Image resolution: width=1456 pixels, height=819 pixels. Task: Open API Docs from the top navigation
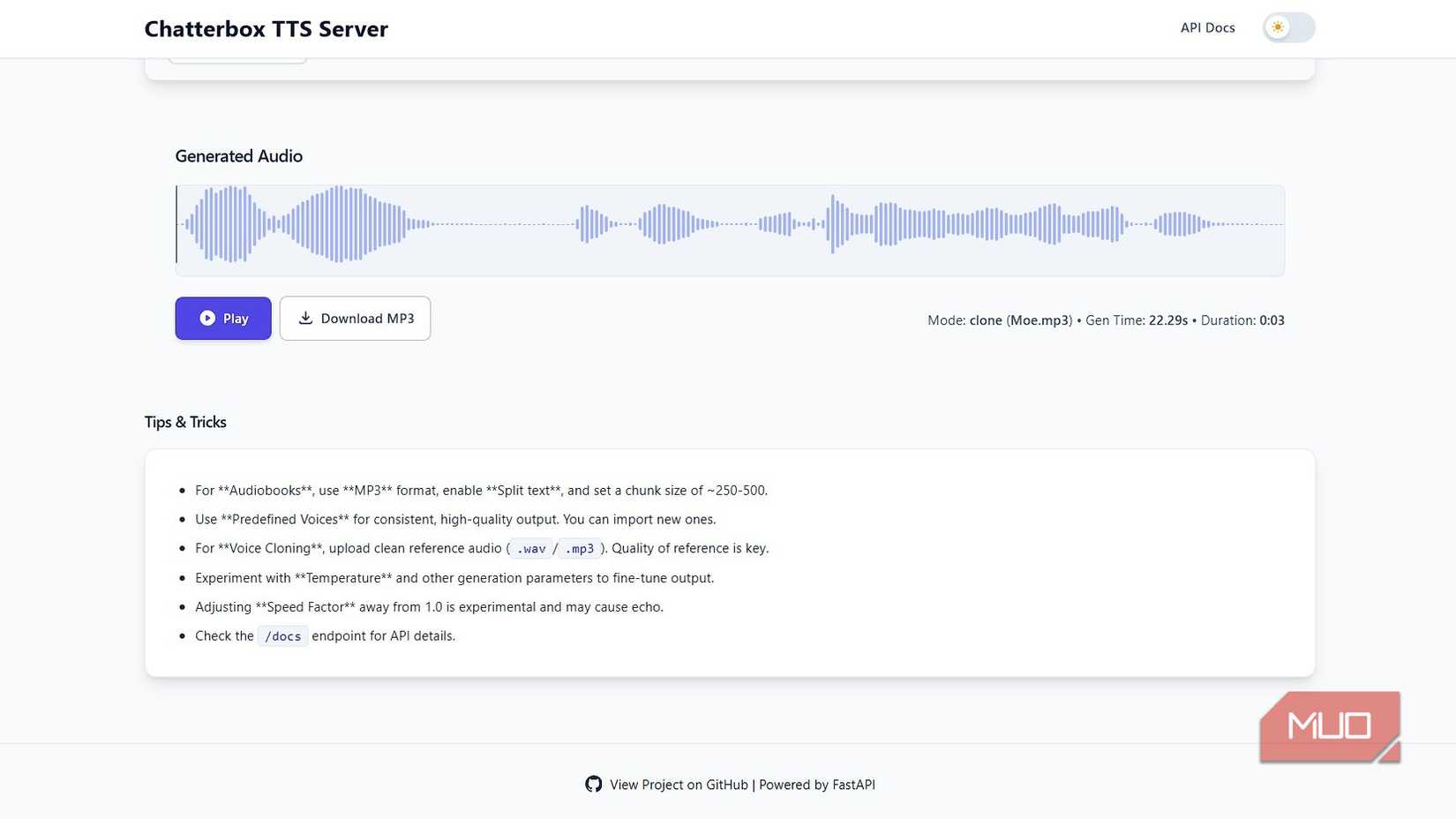[x=1206, y=27]
